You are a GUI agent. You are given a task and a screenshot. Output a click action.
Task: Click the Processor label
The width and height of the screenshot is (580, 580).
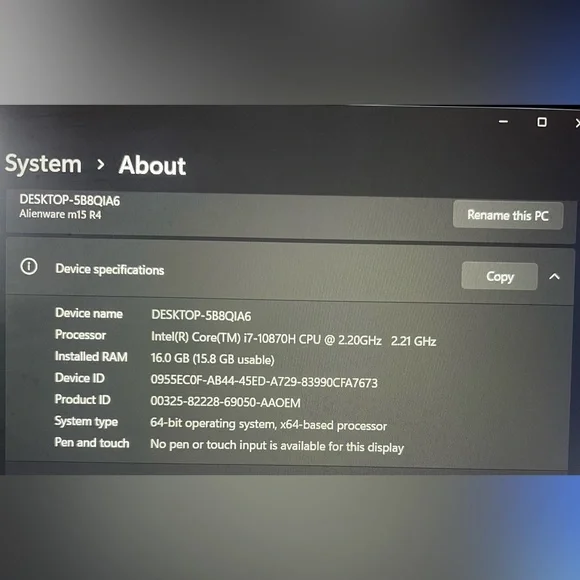[x=80, y=335]
